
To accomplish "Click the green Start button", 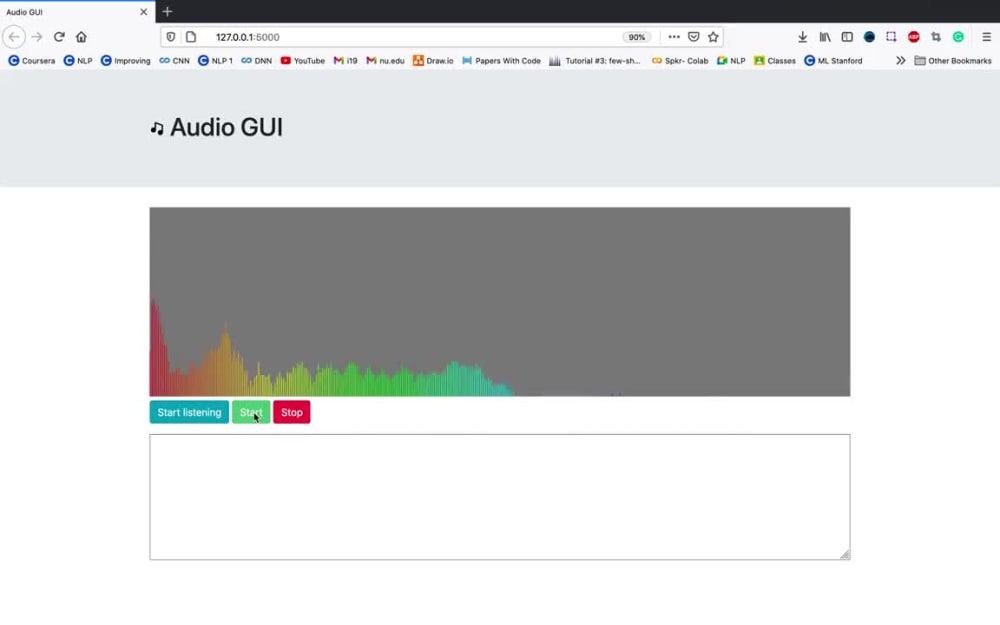I will pos(251,412).
